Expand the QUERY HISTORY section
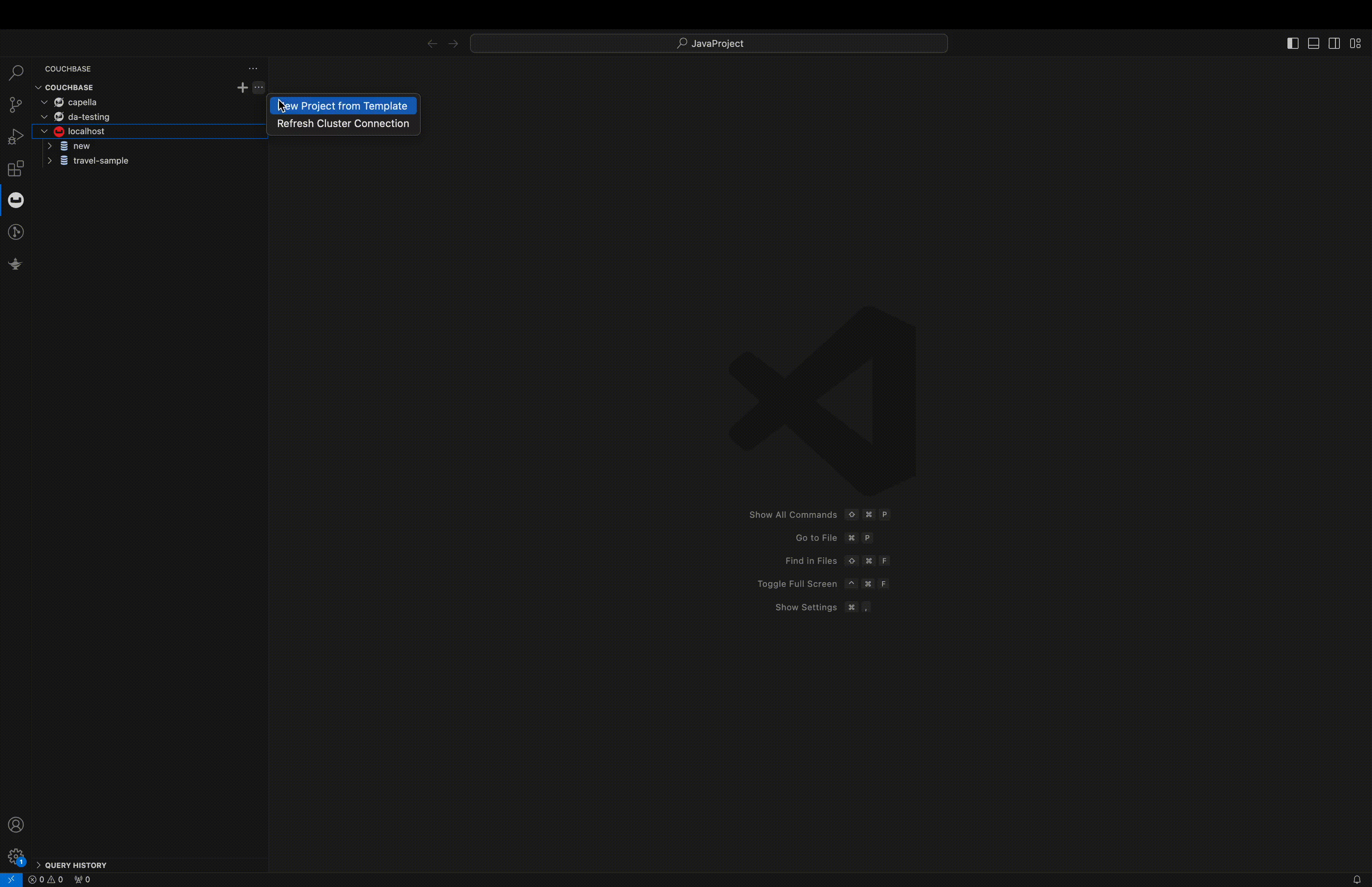 tap(75, 865)
